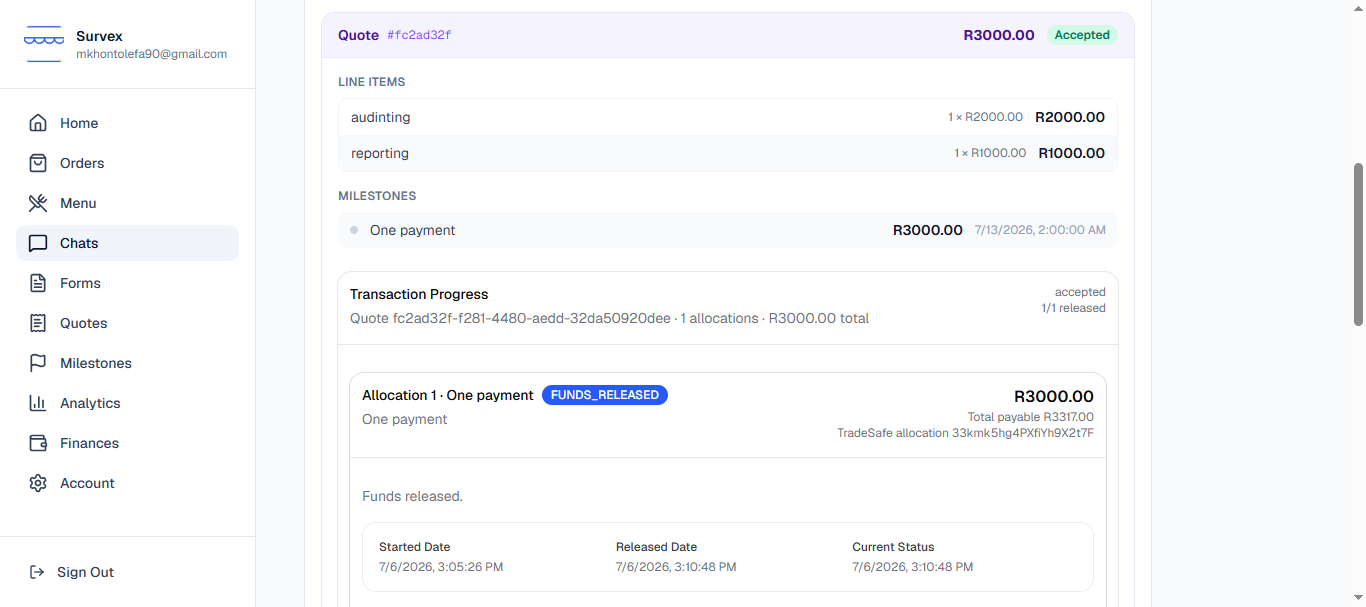Click the 1/1 released text
Screen dimensions: 1366x607
click(1073, 308)
